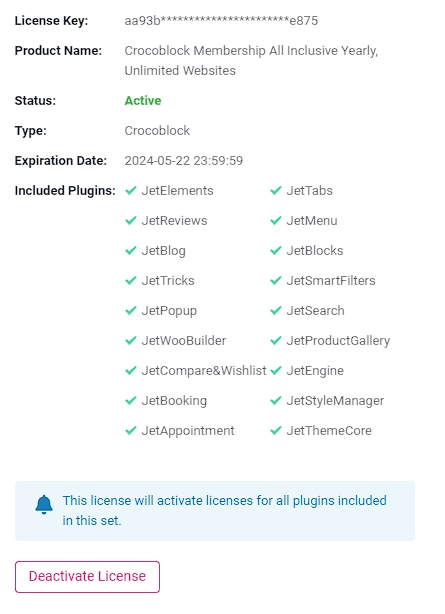The image size is (445, 614).
Task: Click the checkmark next to JetReviews
Action: coord(130,220)
